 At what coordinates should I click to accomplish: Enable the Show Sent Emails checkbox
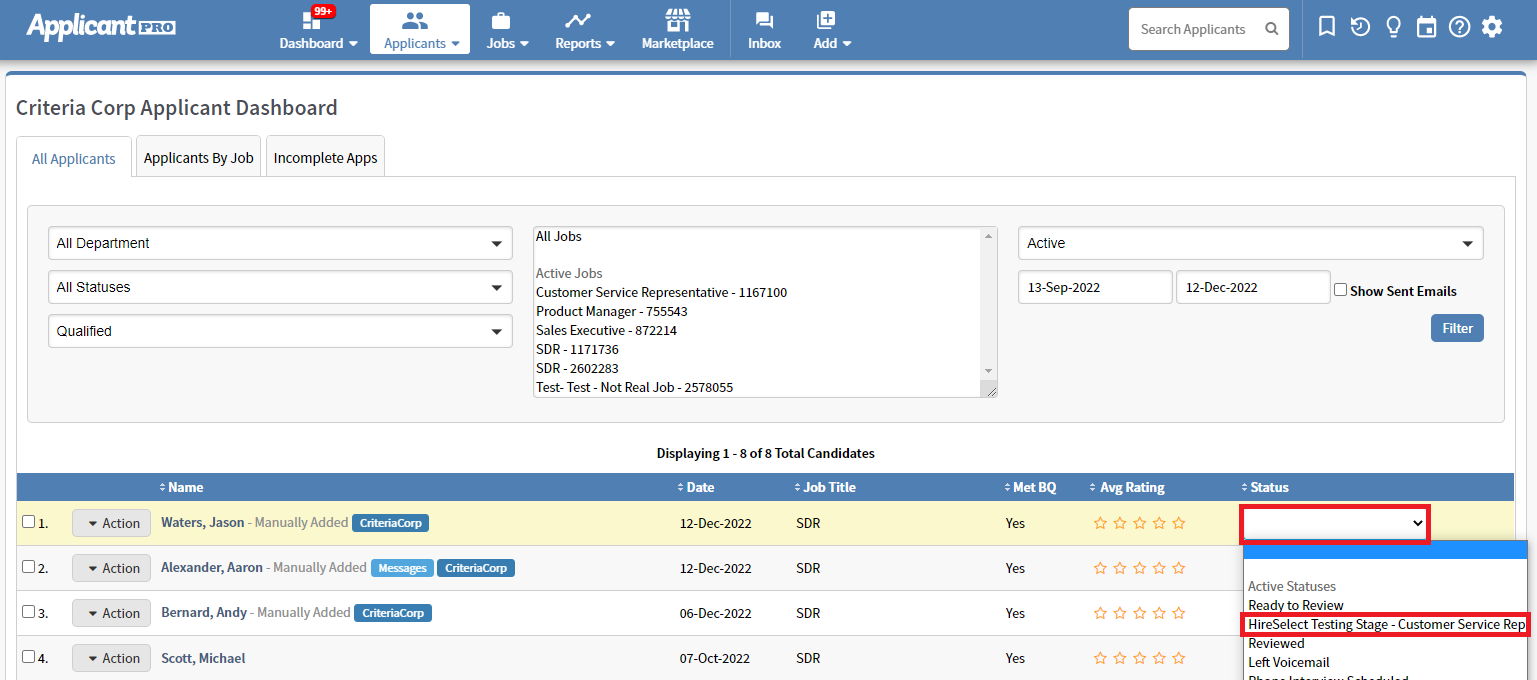coord(1341,290)
